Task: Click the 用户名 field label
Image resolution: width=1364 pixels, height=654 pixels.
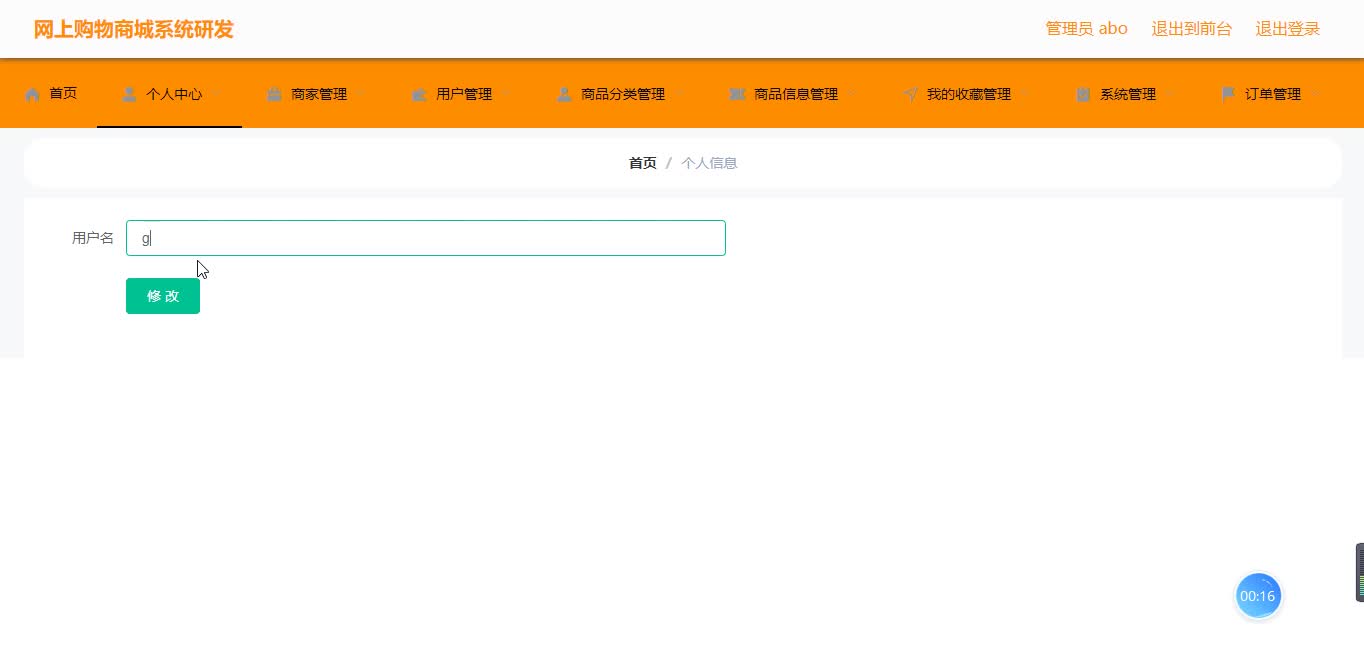Action: (93, 238)
